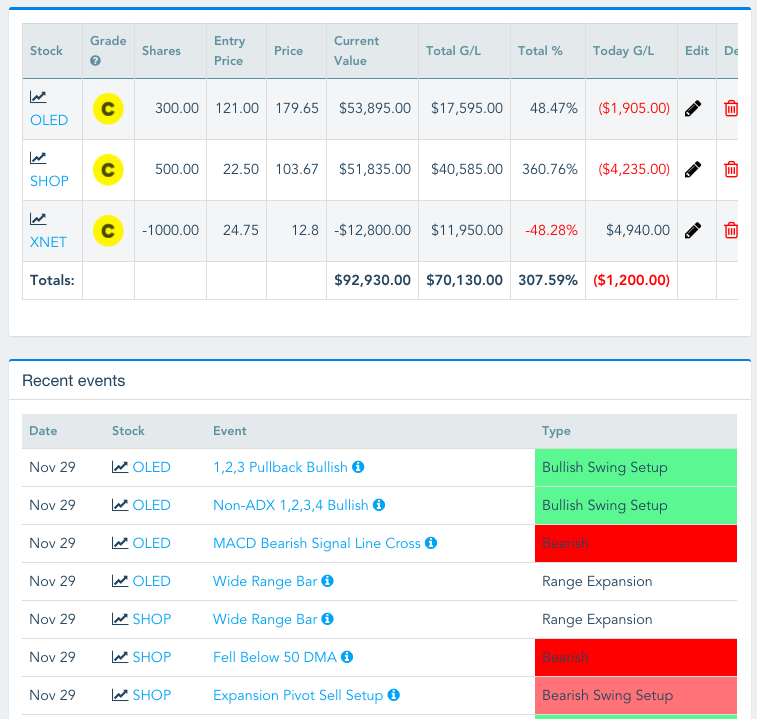Open MACD Bearish Signal Line Cross link
The width and height of the screenshot is (757, 719).
(x=317, y=543)
